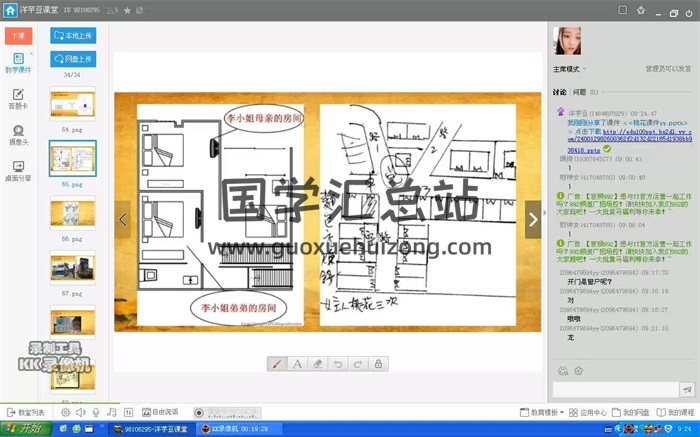This screenshot has width=700, height=437.
Task: Open the 桌面分享 desktop sharing panel
Action: (19, 170)
